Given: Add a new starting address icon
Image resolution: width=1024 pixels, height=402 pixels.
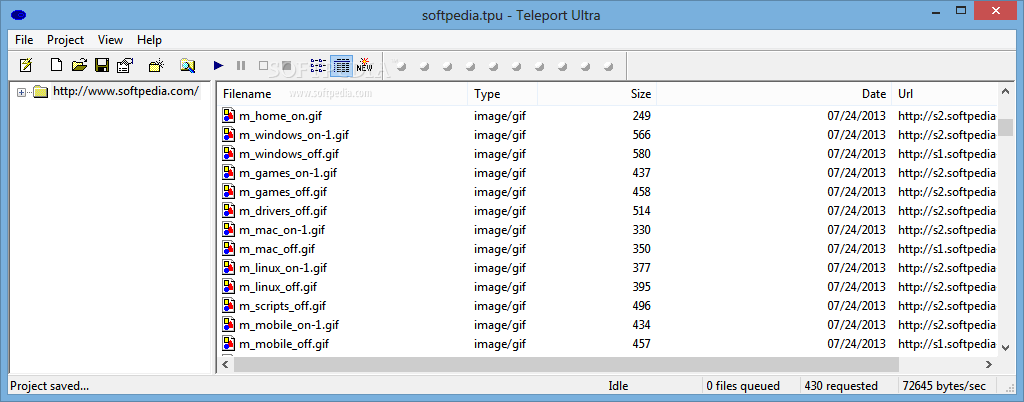Looking at the screenshot, I should click(x=156, y=65).
